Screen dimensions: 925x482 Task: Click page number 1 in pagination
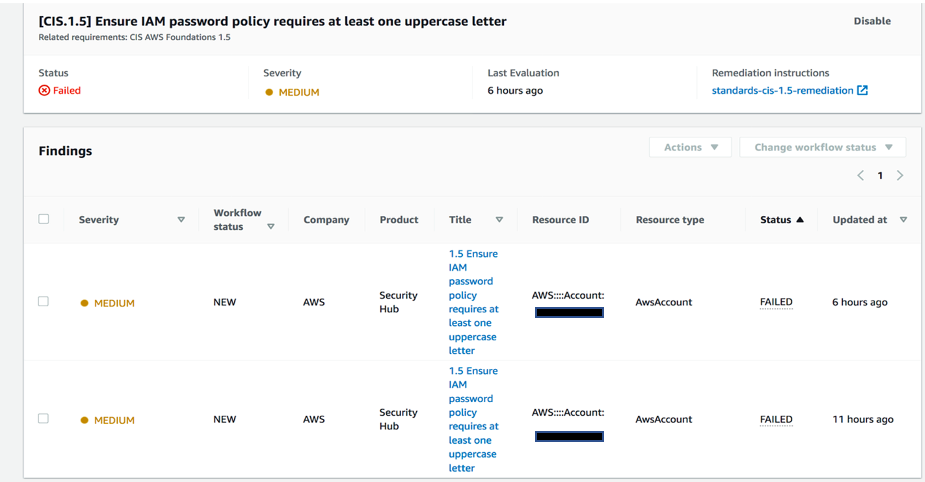(x=880, y=176)
